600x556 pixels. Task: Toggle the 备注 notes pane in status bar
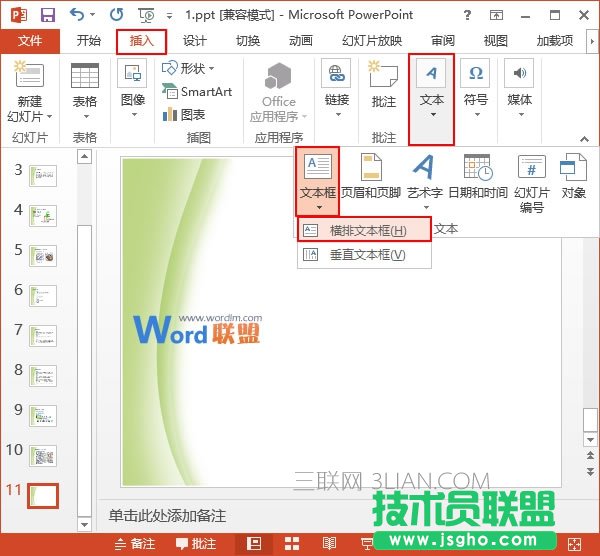click(x=135, y=544)
